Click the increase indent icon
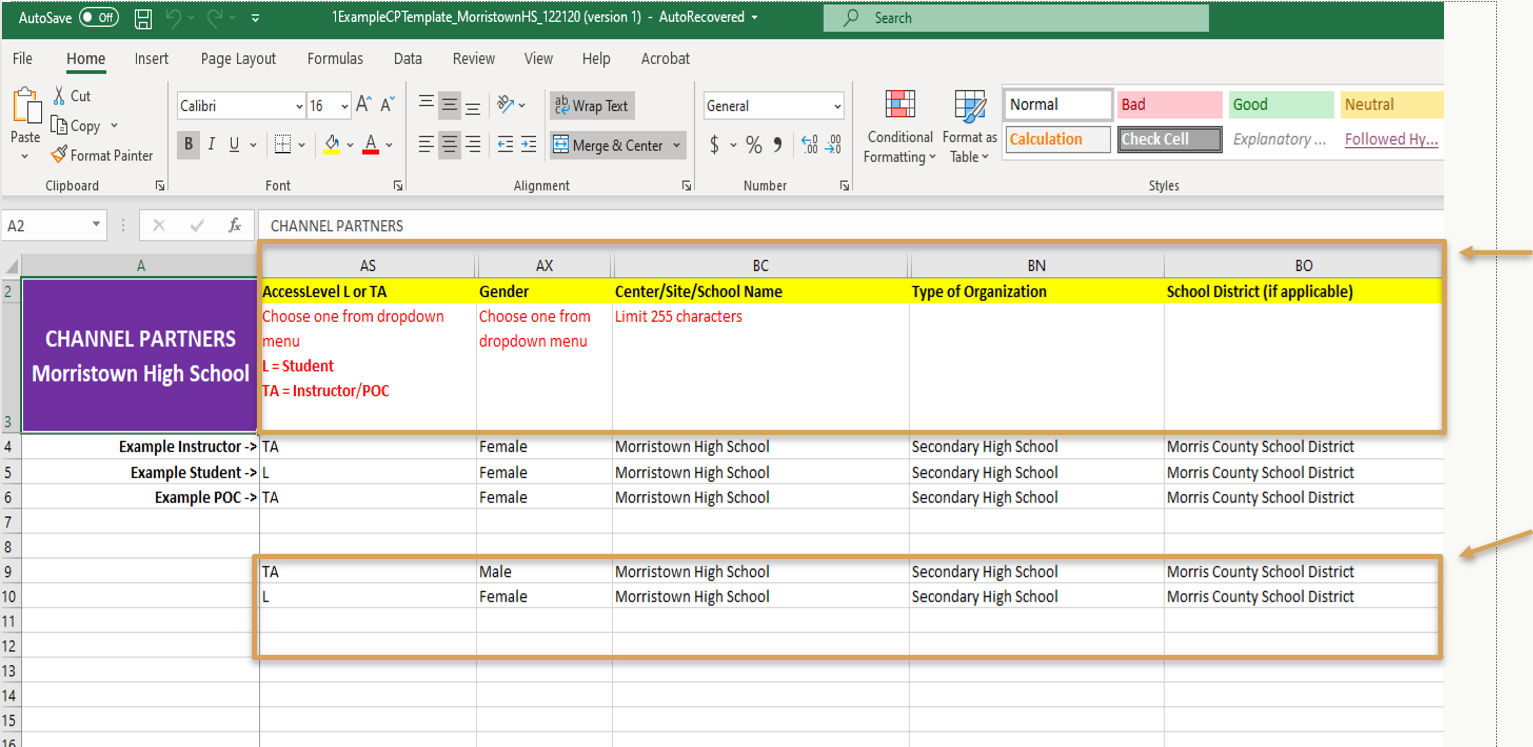 click(529, 145)
